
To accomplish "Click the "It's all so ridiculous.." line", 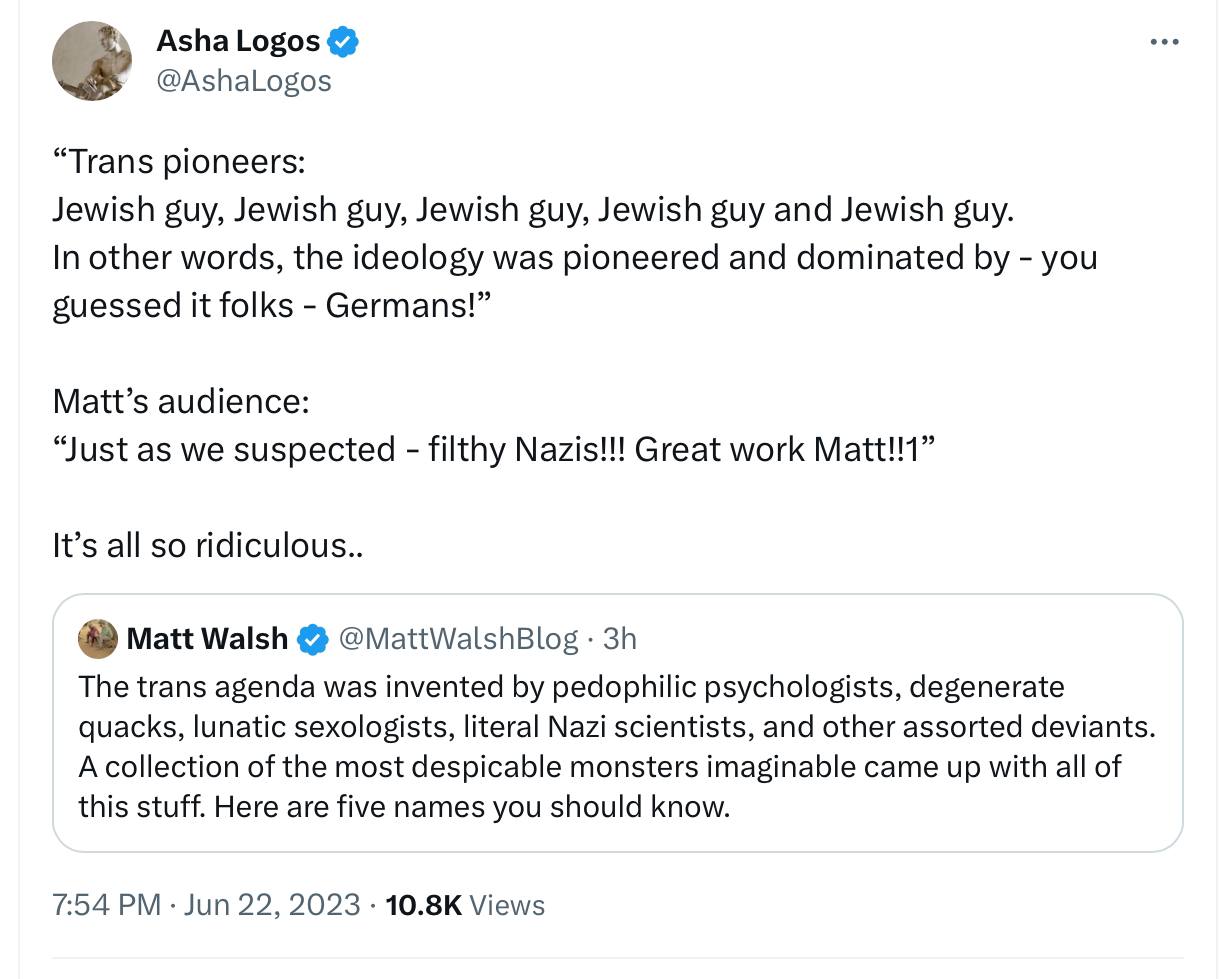I will (208, 545).
